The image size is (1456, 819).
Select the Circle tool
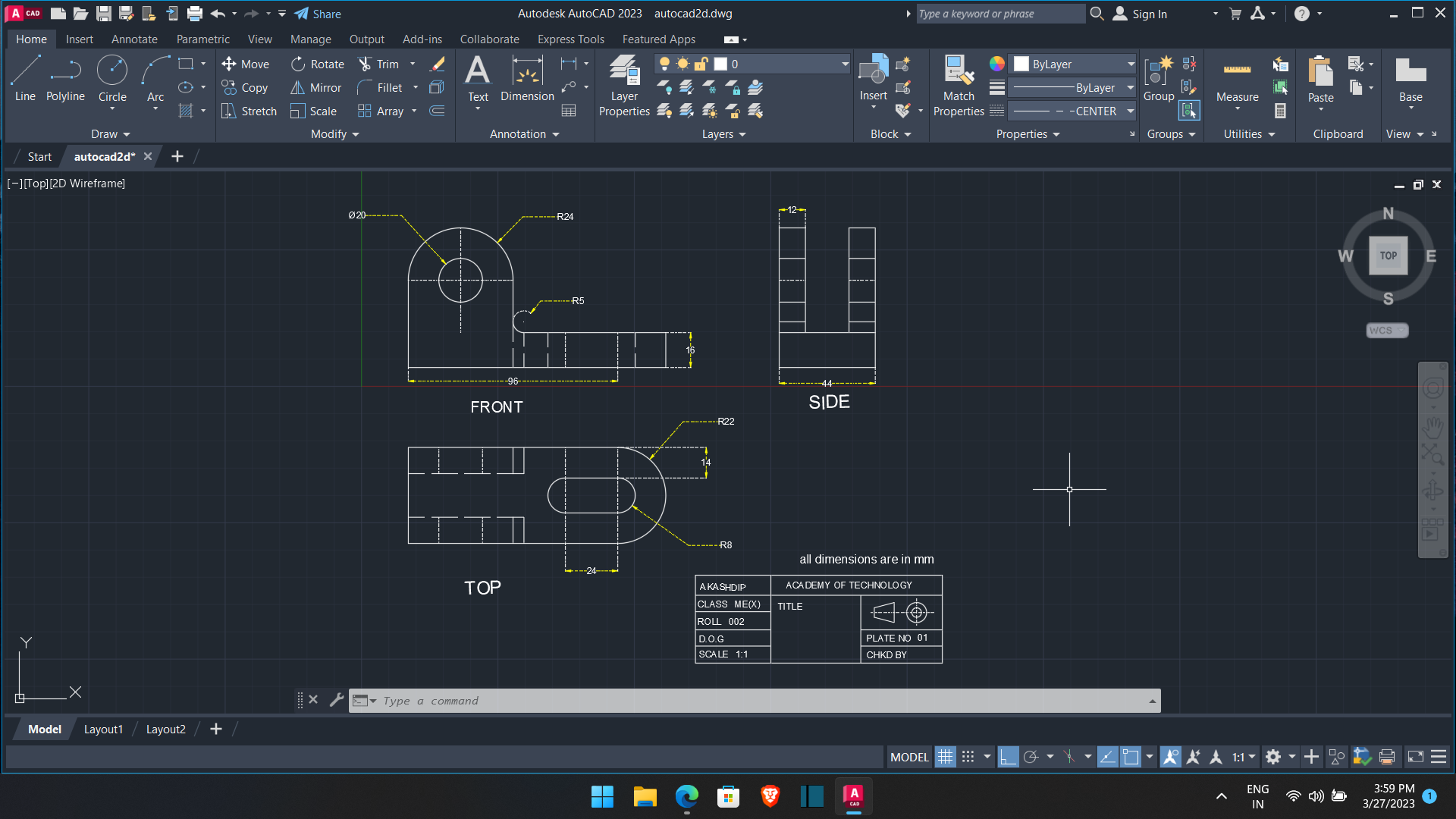(x=112, y=81)
